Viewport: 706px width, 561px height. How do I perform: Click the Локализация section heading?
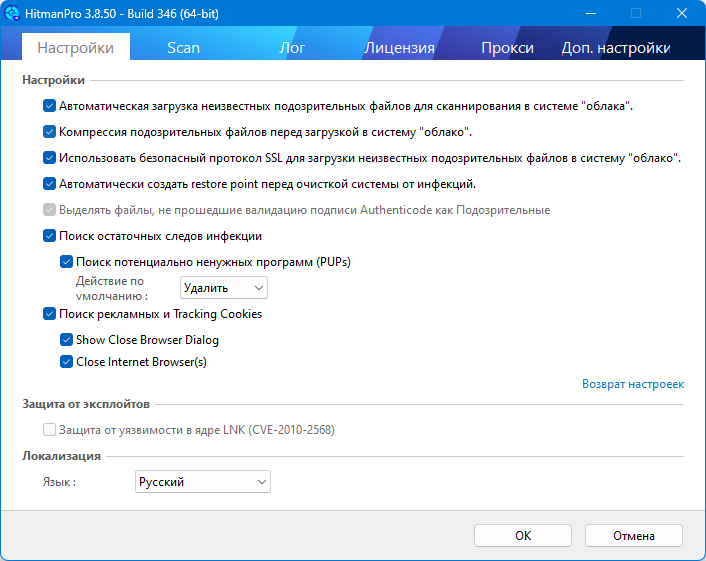tap(61, 456)
